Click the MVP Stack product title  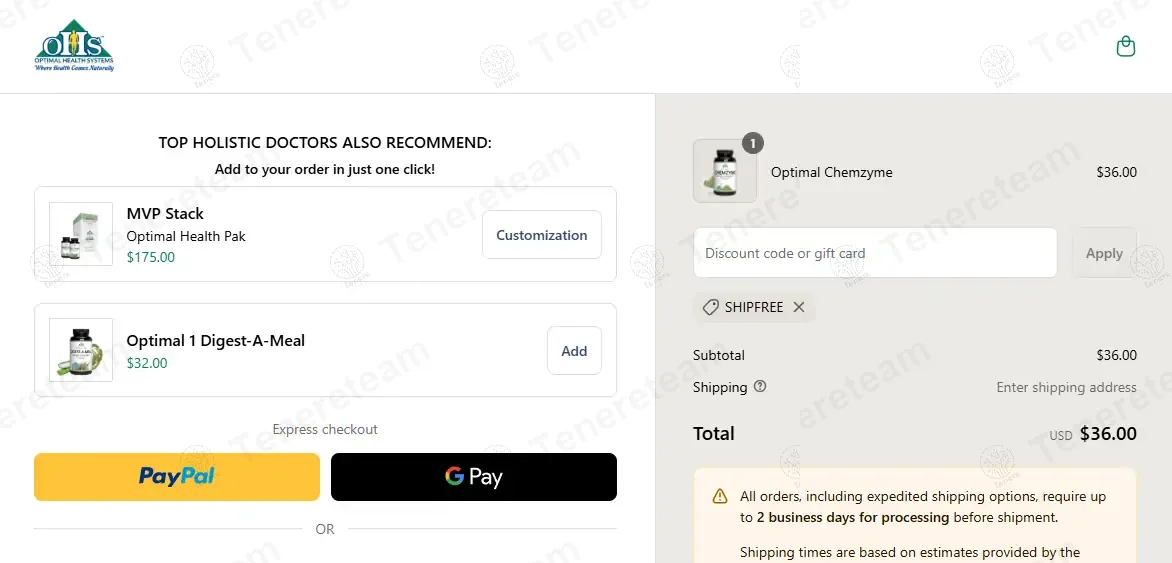165,214
